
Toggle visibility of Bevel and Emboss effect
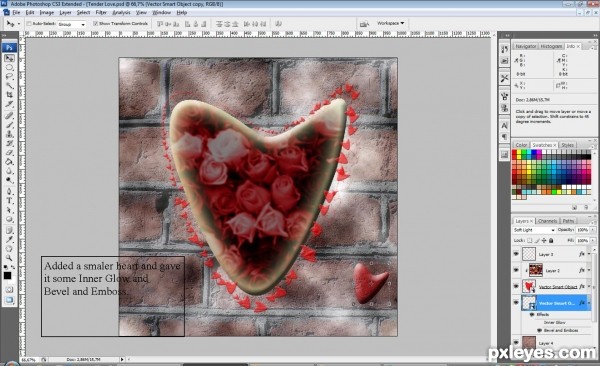(540, 330)
